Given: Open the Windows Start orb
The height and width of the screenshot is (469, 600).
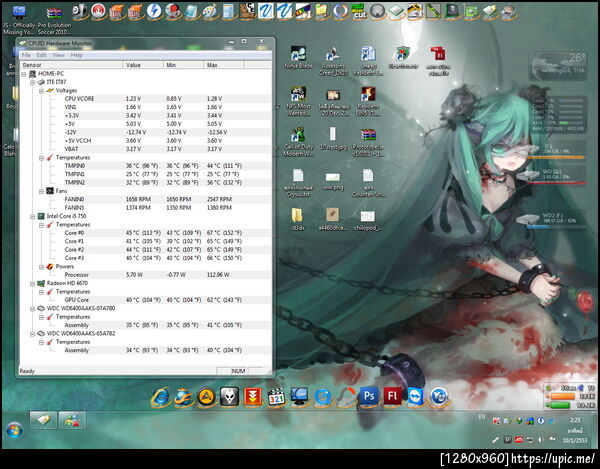Looking at the screenshot, I should pyautogui.click(x=15, y=430).
